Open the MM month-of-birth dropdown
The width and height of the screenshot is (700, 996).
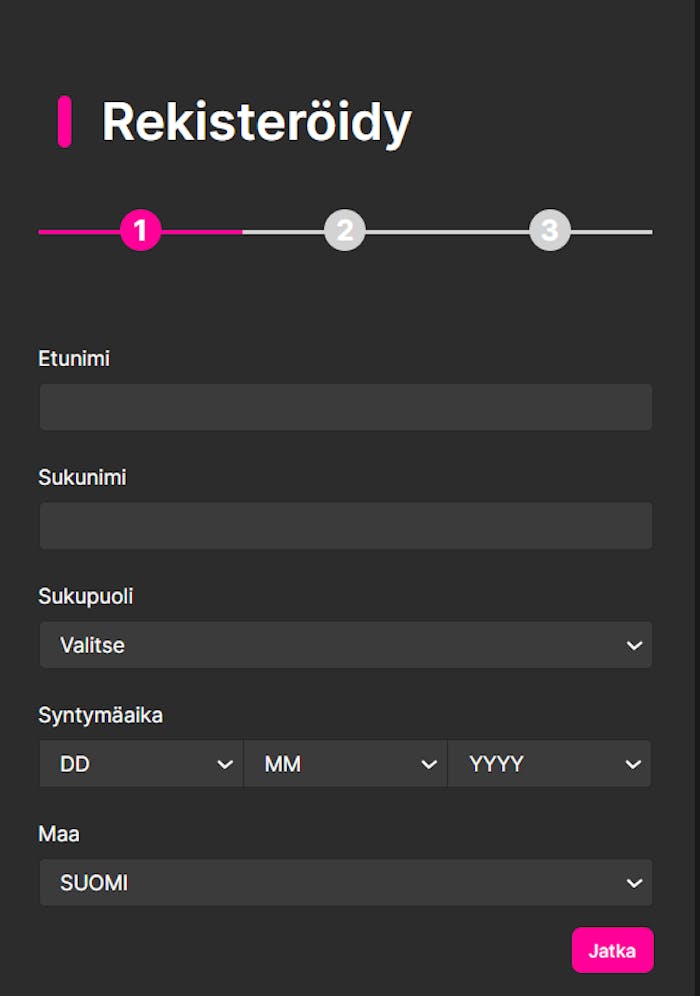tap(345, 763)
